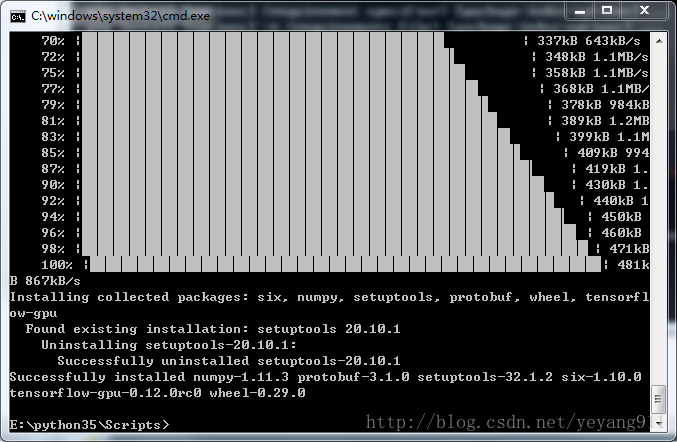Click 'wheel-0.29.0' text
The height and width of the screenshot is (442, 677).
pyautogui.click(x=257, y=393)
